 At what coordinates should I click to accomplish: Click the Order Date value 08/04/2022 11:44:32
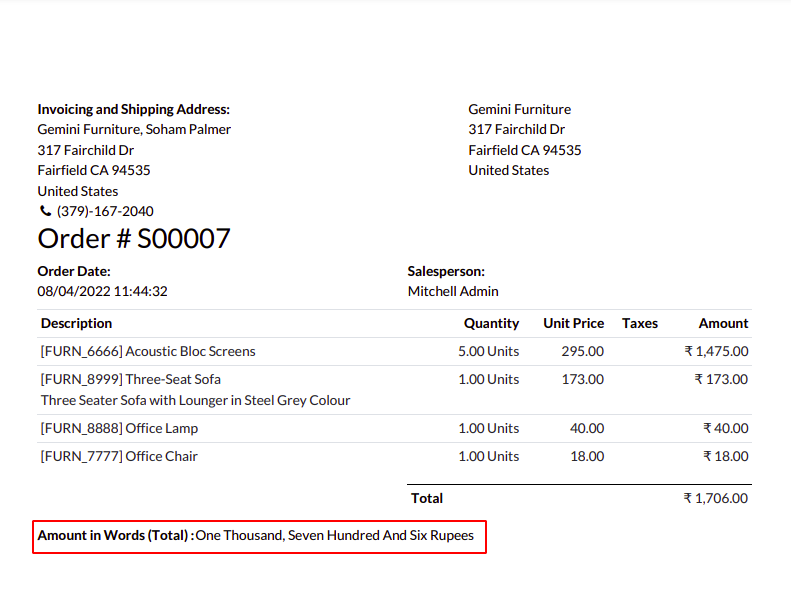tap(102, 292)
